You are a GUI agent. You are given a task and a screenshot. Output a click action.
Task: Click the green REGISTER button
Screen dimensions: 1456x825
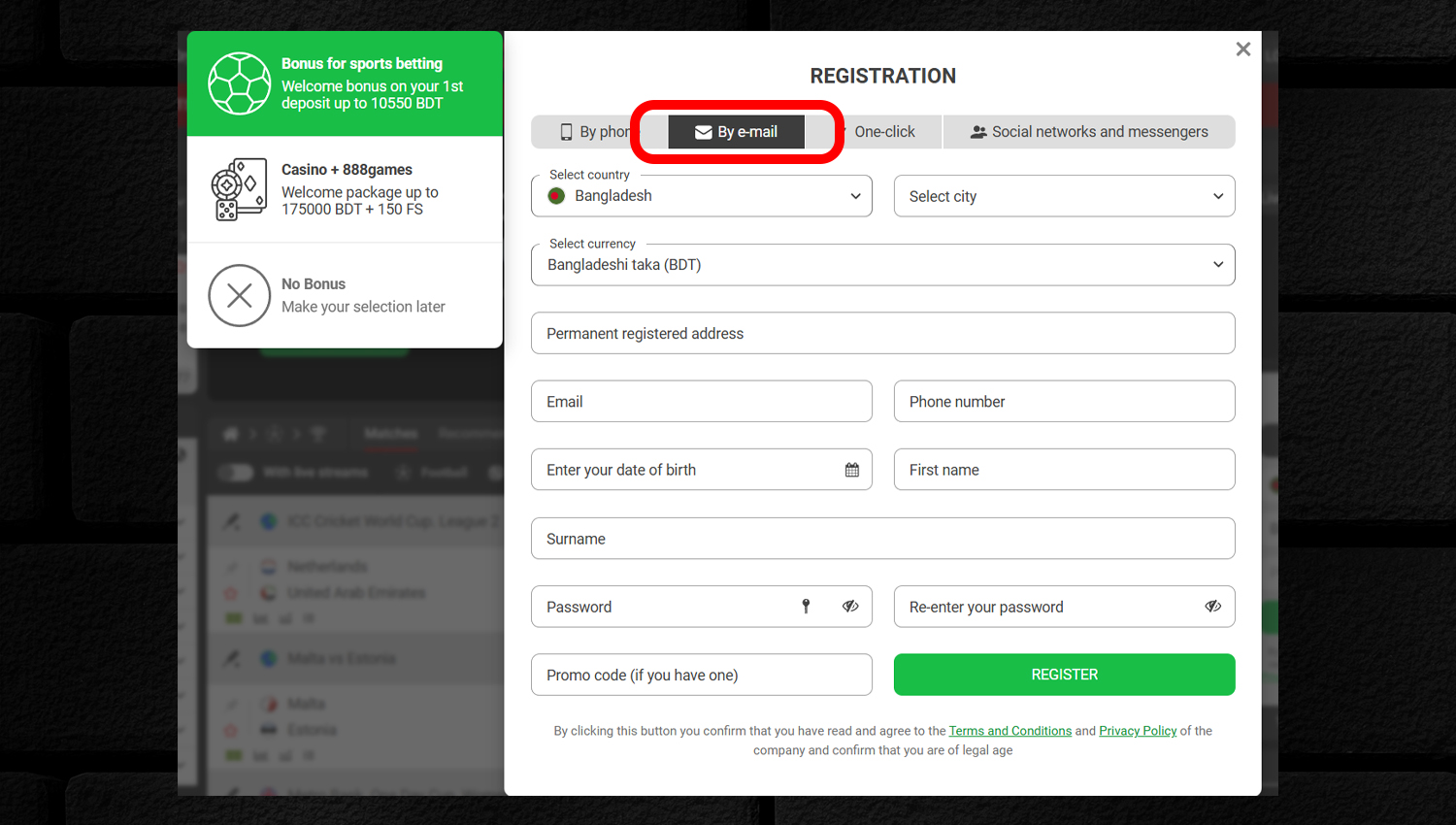pos(1065,675)
